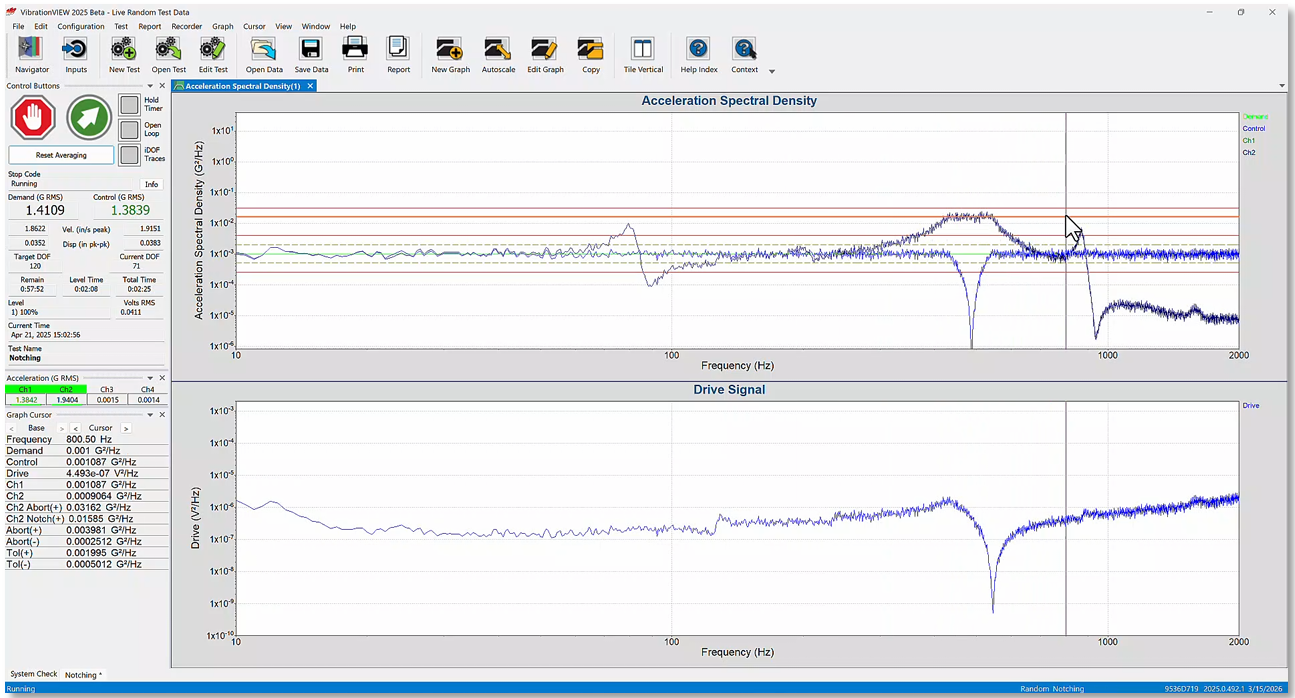Open the Help Index

click(x=699, y=55)
